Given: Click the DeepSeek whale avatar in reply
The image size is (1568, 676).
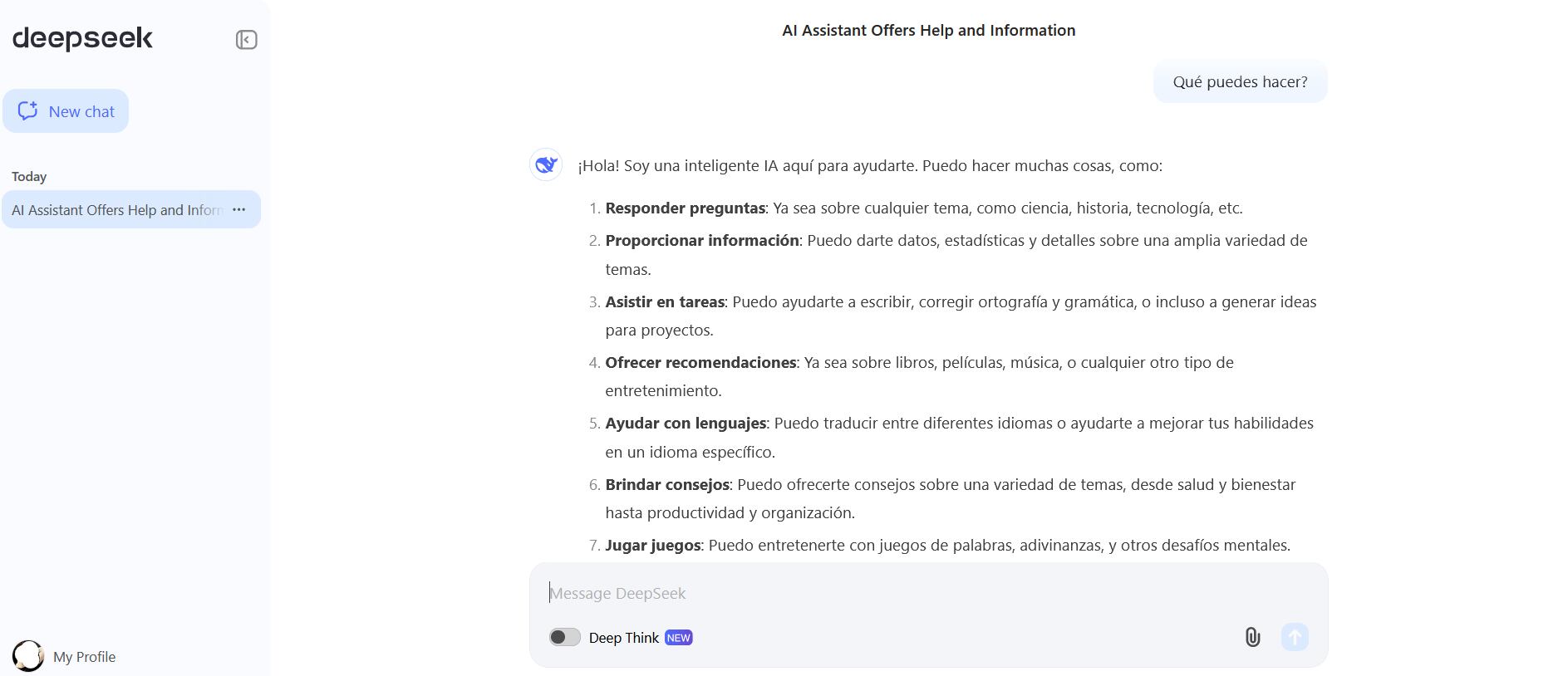Looking at the screenshot, I should 546,164.
